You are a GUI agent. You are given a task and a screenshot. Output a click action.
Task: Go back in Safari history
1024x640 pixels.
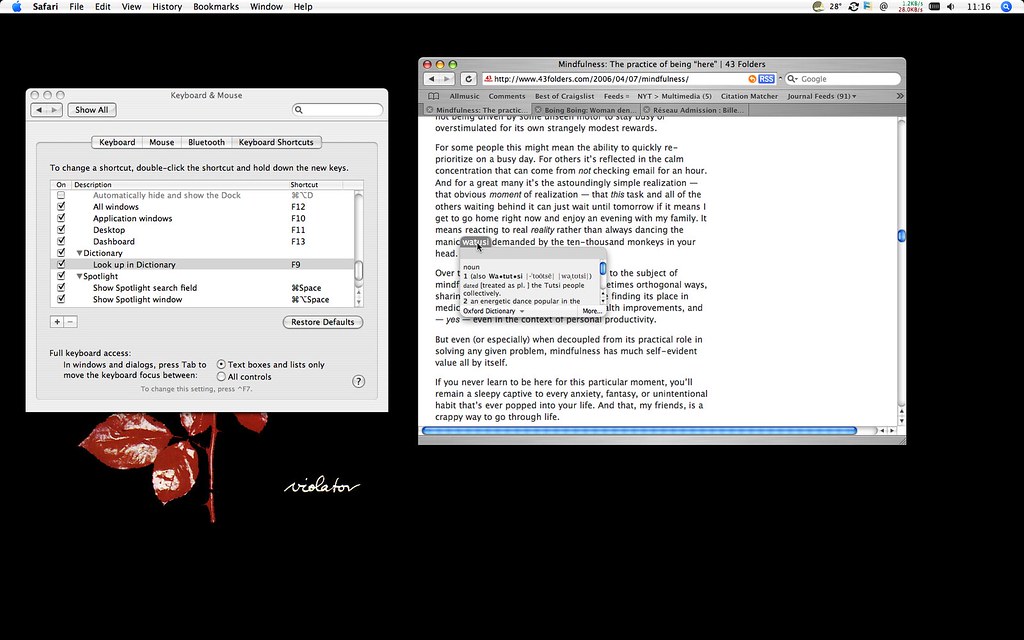[x=431, y=79]
